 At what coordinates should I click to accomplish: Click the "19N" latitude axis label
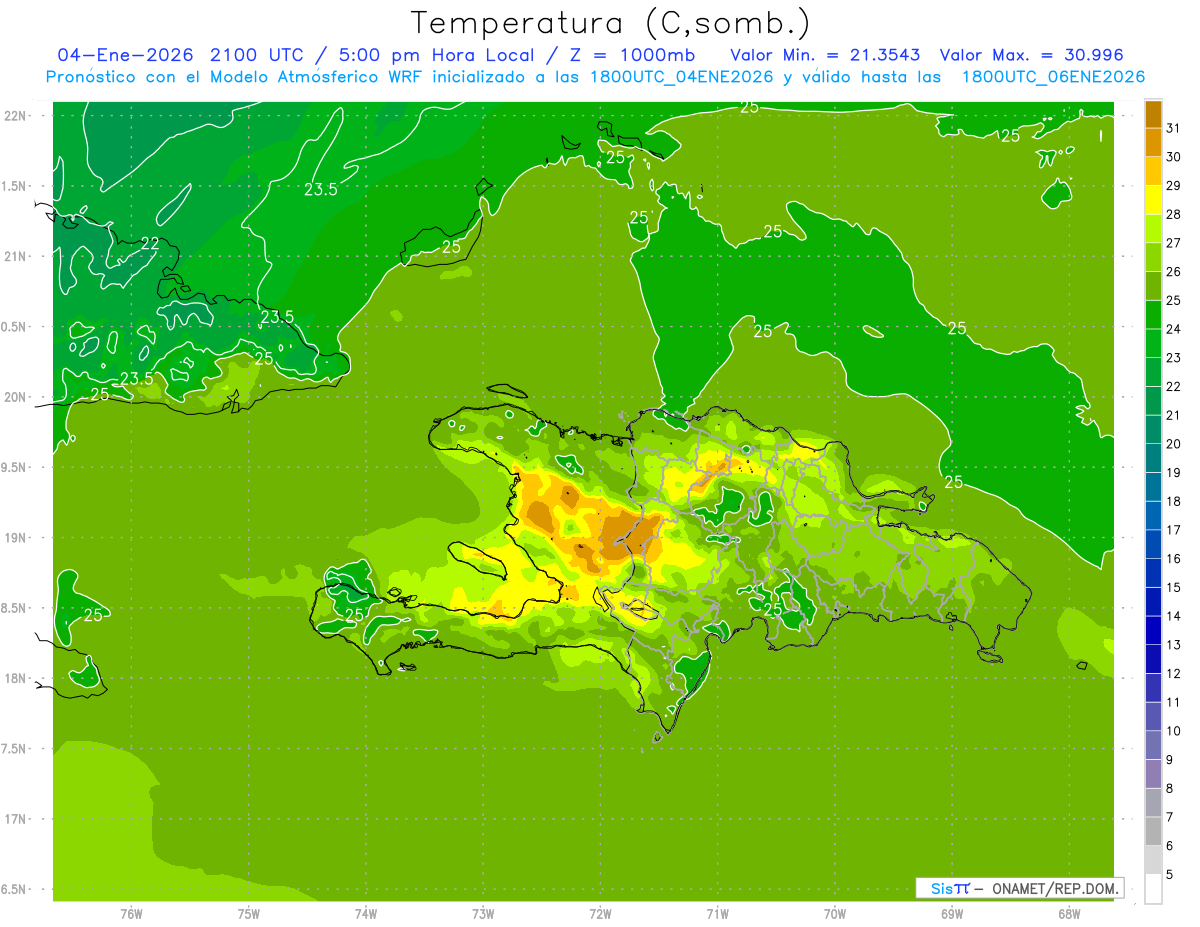click(x=15, y=537)
